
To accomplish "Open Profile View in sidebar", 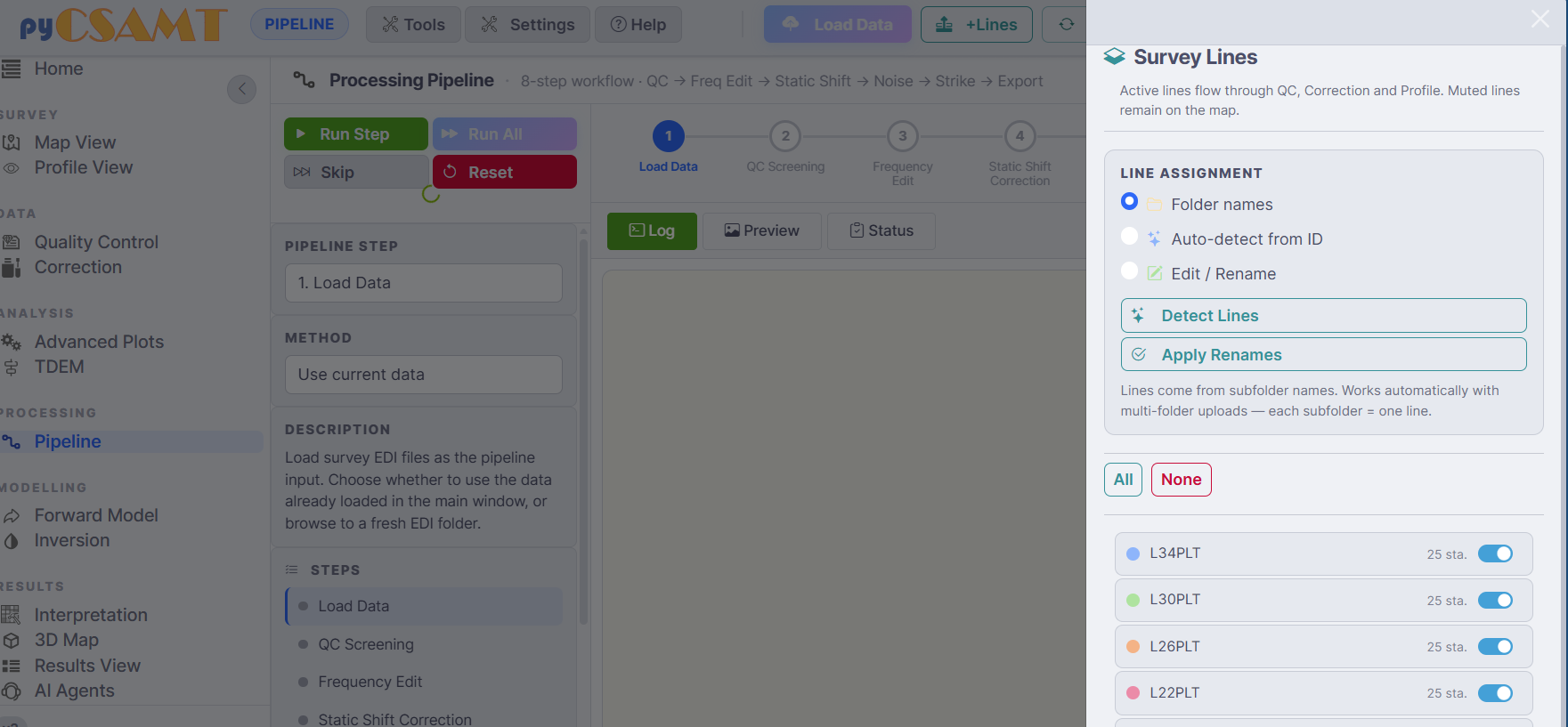I will (x=83, y=167).
